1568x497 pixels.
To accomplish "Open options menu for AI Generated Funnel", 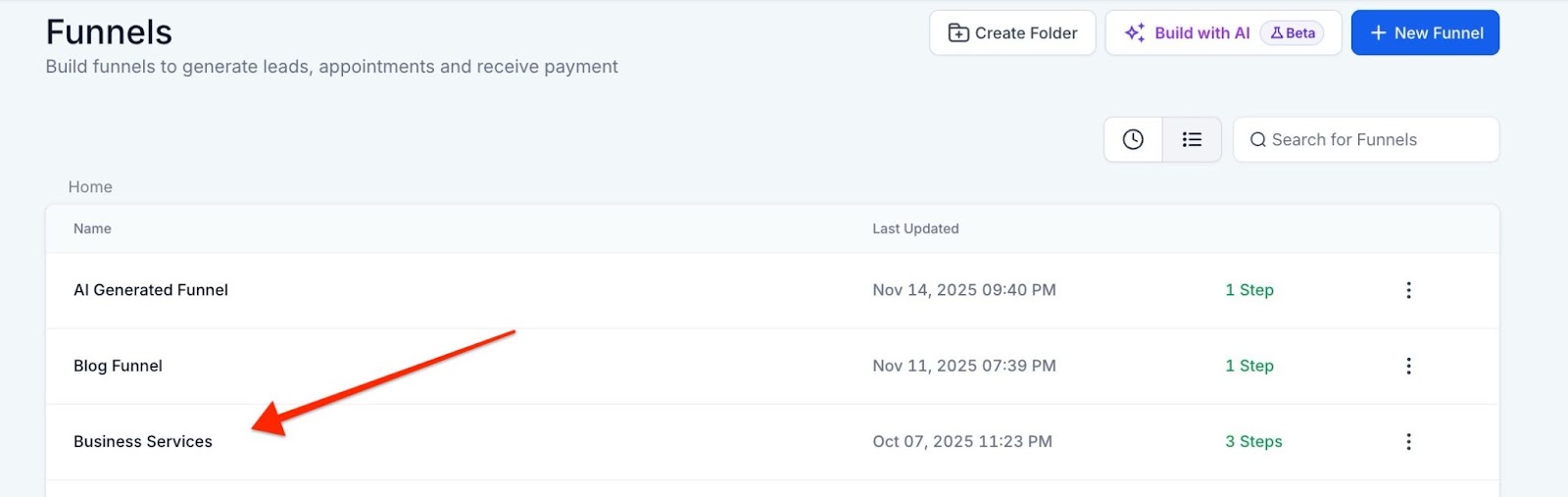I will click(1408, 290).
